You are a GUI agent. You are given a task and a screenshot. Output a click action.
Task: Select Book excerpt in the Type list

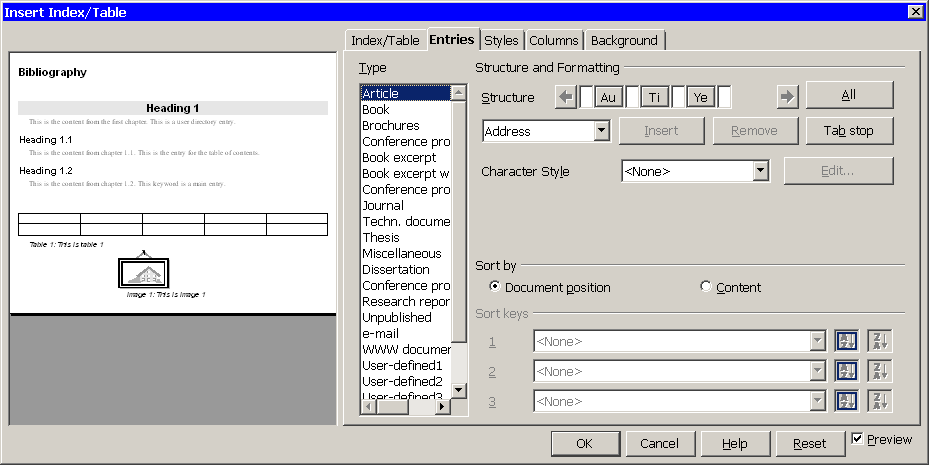406,158
